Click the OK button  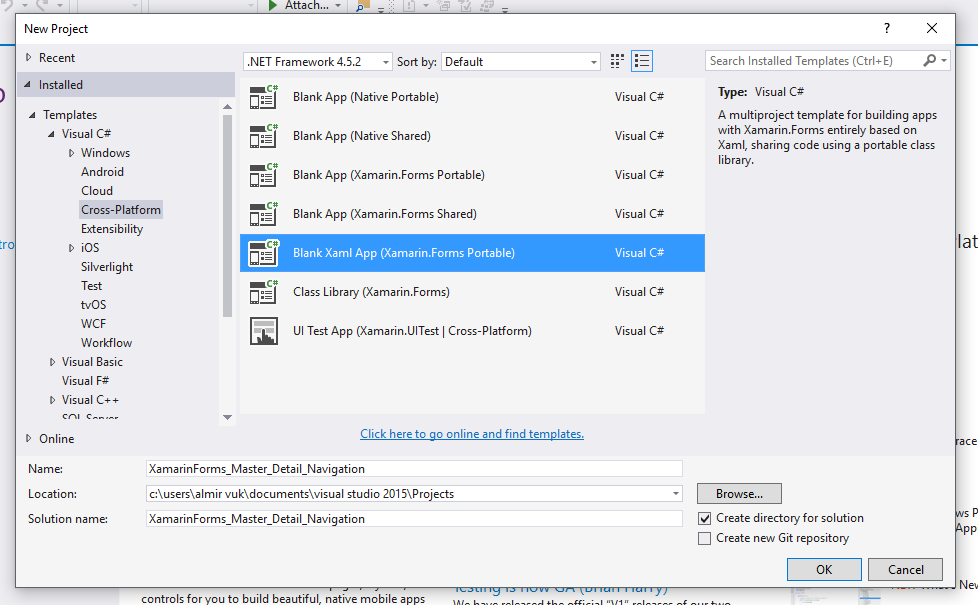coord(824,569)
